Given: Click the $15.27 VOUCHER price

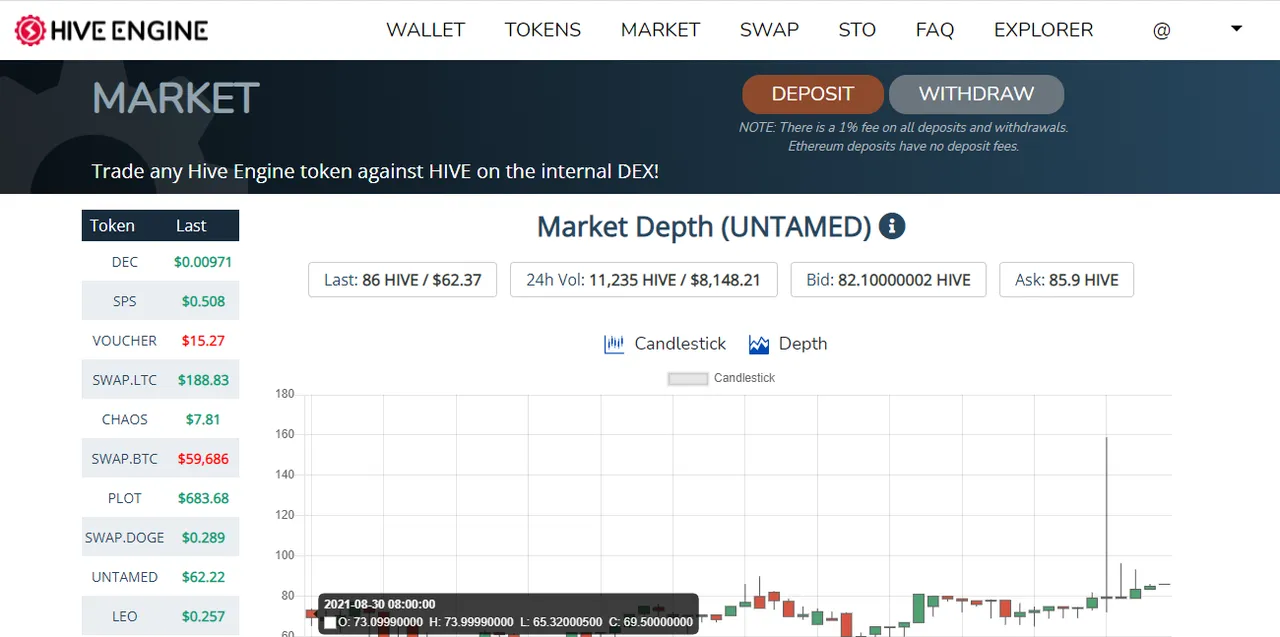Looking at the screenshot, I should pos(203,340).
